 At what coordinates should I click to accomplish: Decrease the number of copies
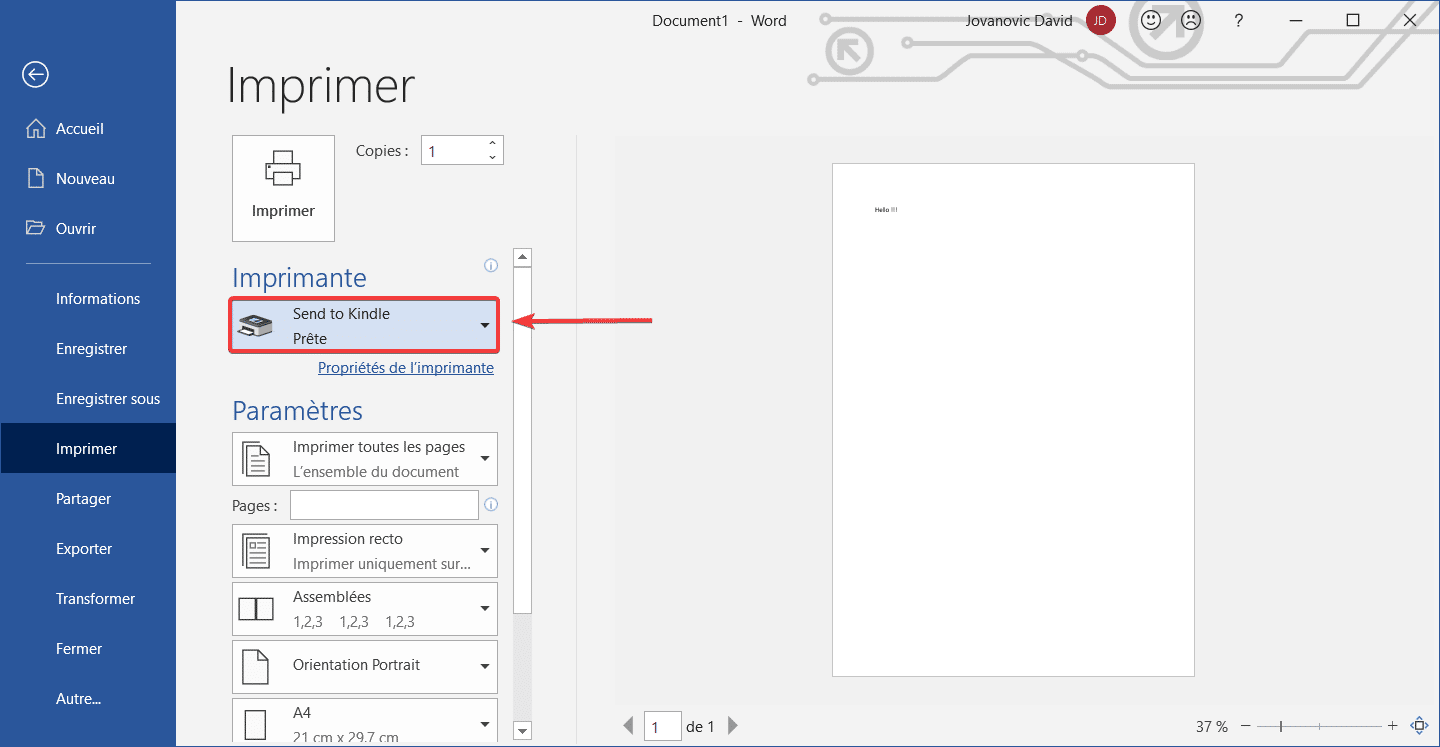(492, 158)
